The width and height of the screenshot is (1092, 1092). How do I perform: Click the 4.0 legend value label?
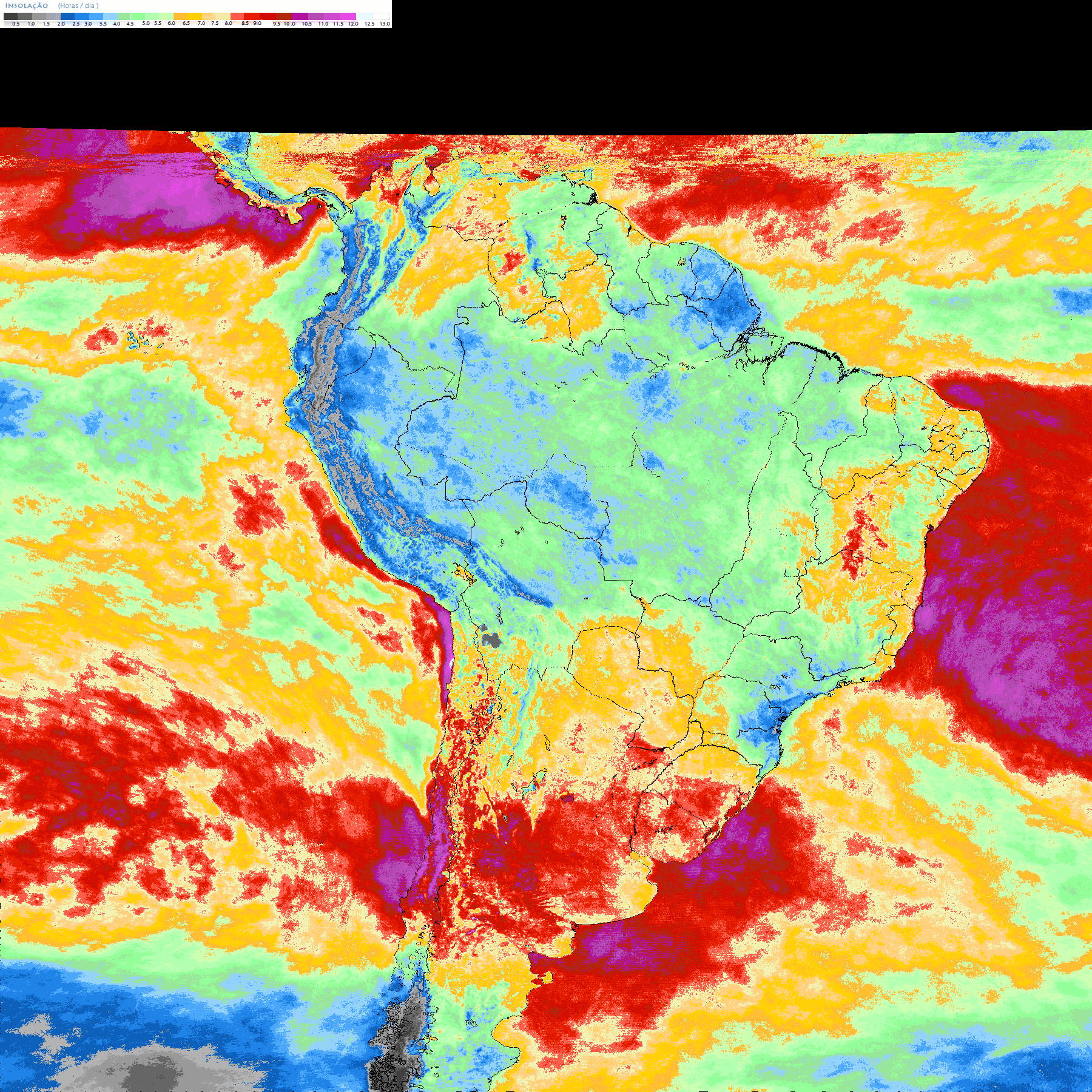click(116, 24)
